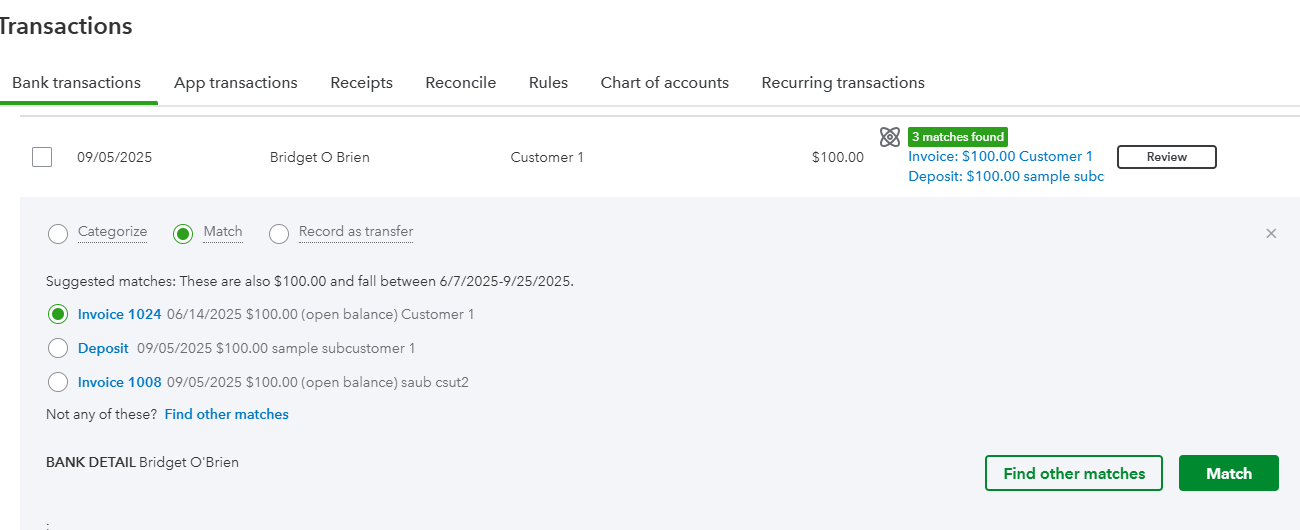Choose Invoice 1008 suggested match radio

pos(58,382)
